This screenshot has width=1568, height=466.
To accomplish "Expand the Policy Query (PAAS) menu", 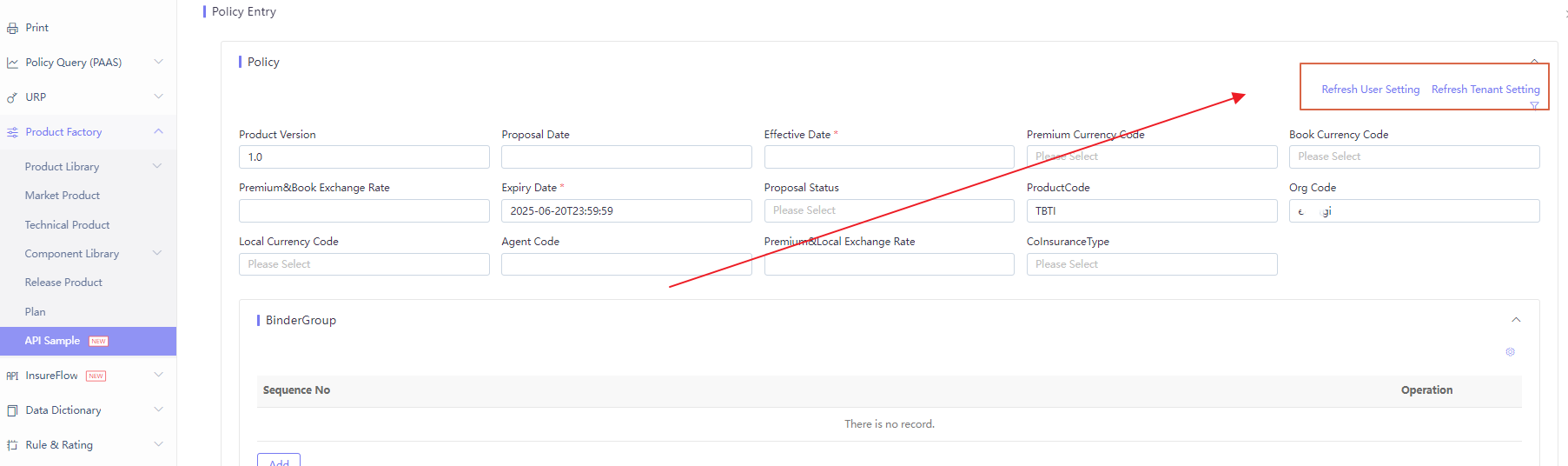I will [x=158, y=62].
